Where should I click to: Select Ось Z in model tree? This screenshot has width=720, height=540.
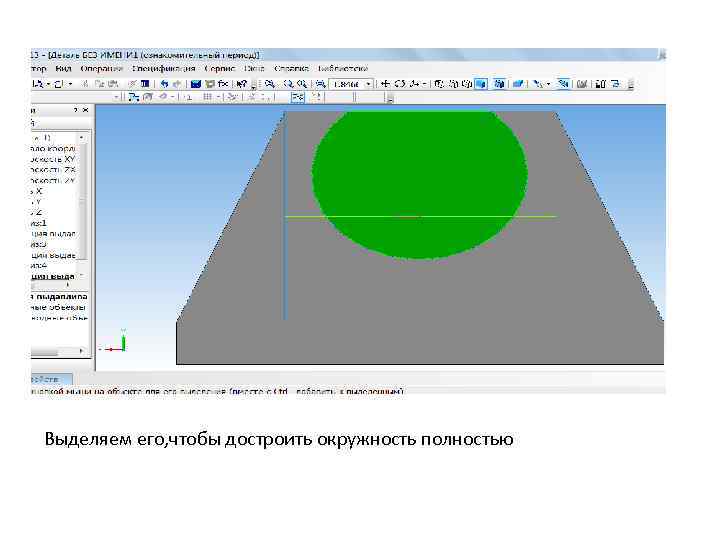(x=37, y=212)
